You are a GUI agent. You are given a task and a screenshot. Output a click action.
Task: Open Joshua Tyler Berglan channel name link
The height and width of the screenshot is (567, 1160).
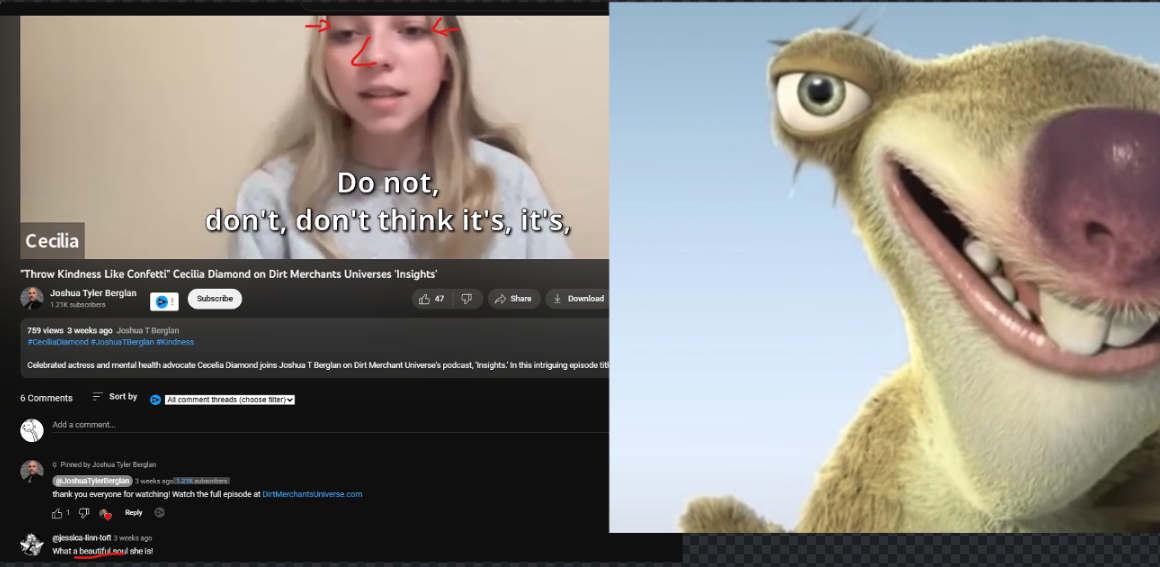tap(93, 293)
